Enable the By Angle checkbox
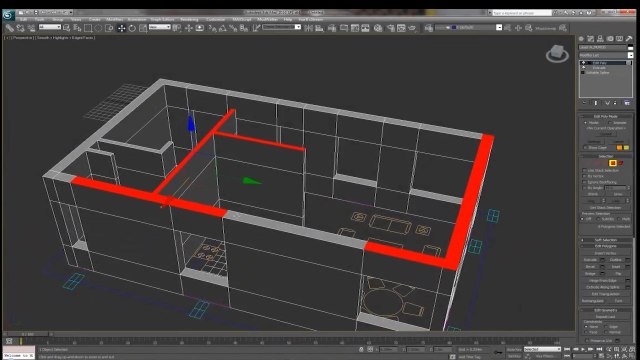This screenshot has width=640, height=360. pyautogui.click(x=584, y=188)
